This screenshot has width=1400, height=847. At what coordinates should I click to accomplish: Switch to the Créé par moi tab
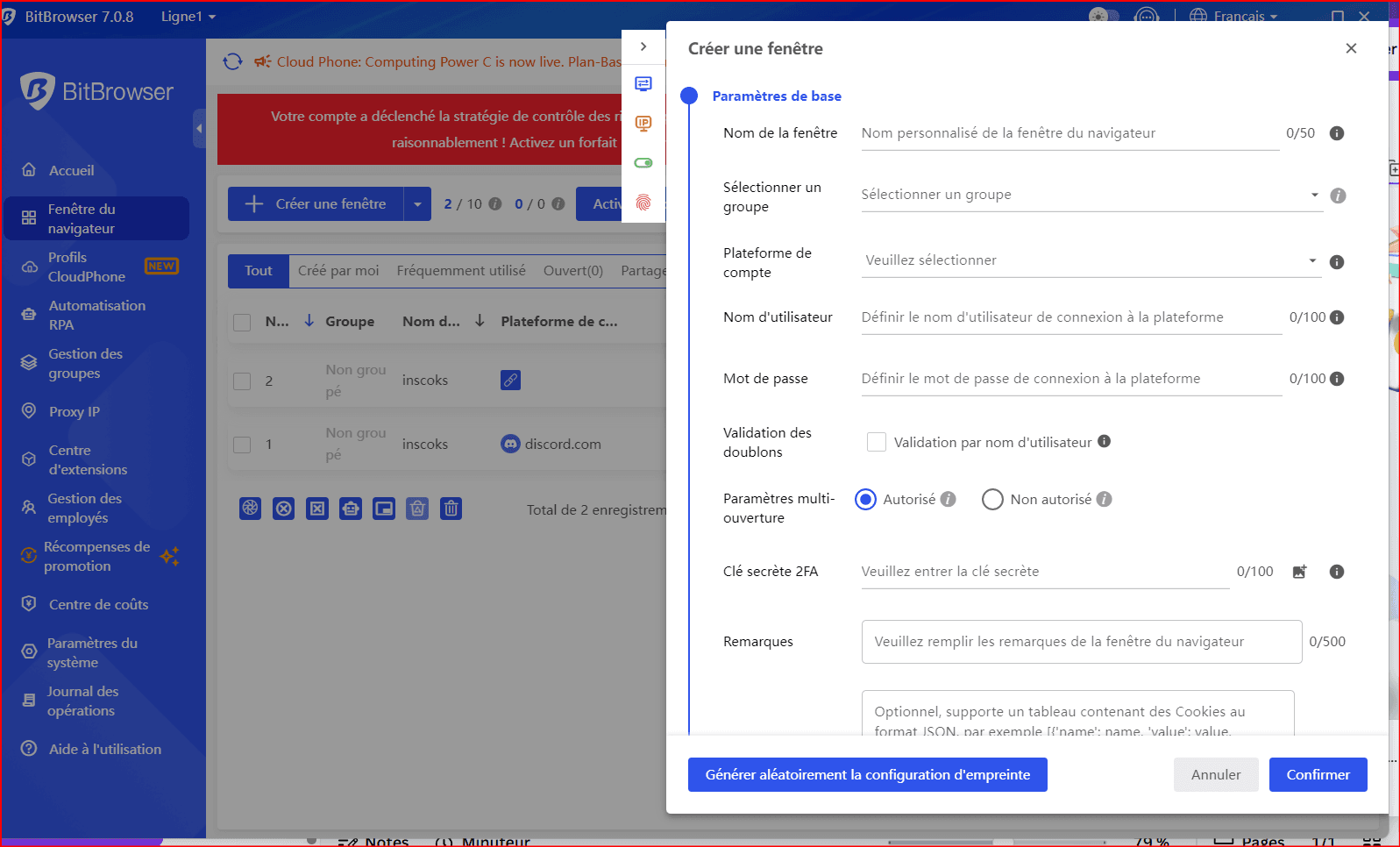point(338,271)
